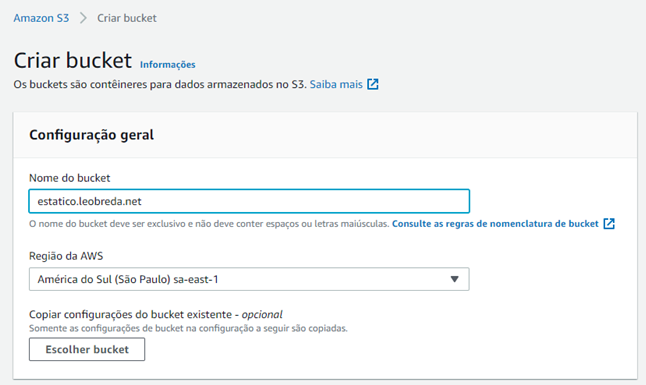Screen dimensions: 646x385
Task: Select the Criar bucket breadcrumb item
Action: (x=126, y=18)
